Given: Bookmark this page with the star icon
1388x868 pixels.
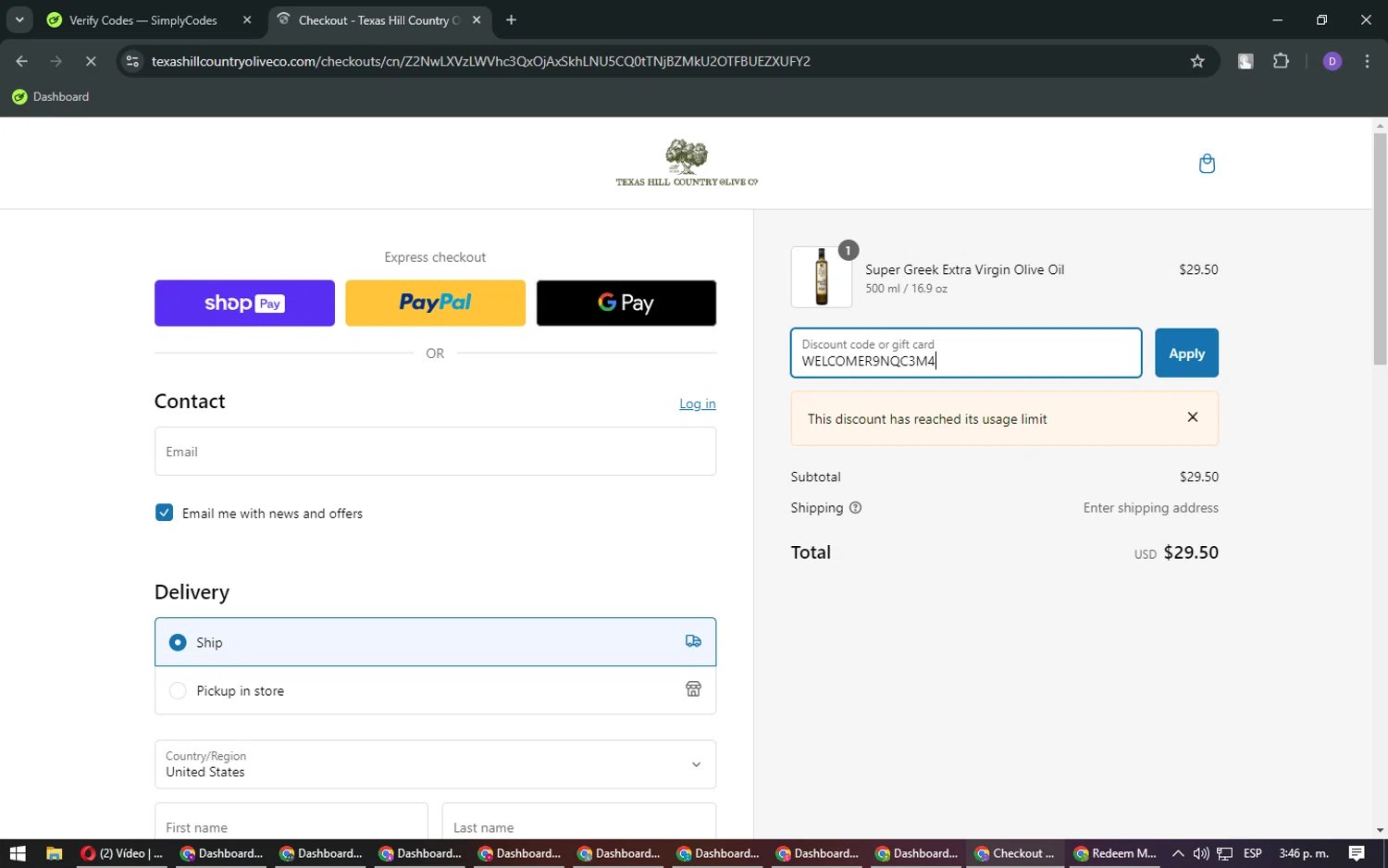Looking at the screenshot, I should pyautogui.click(x=1197, y=61).
